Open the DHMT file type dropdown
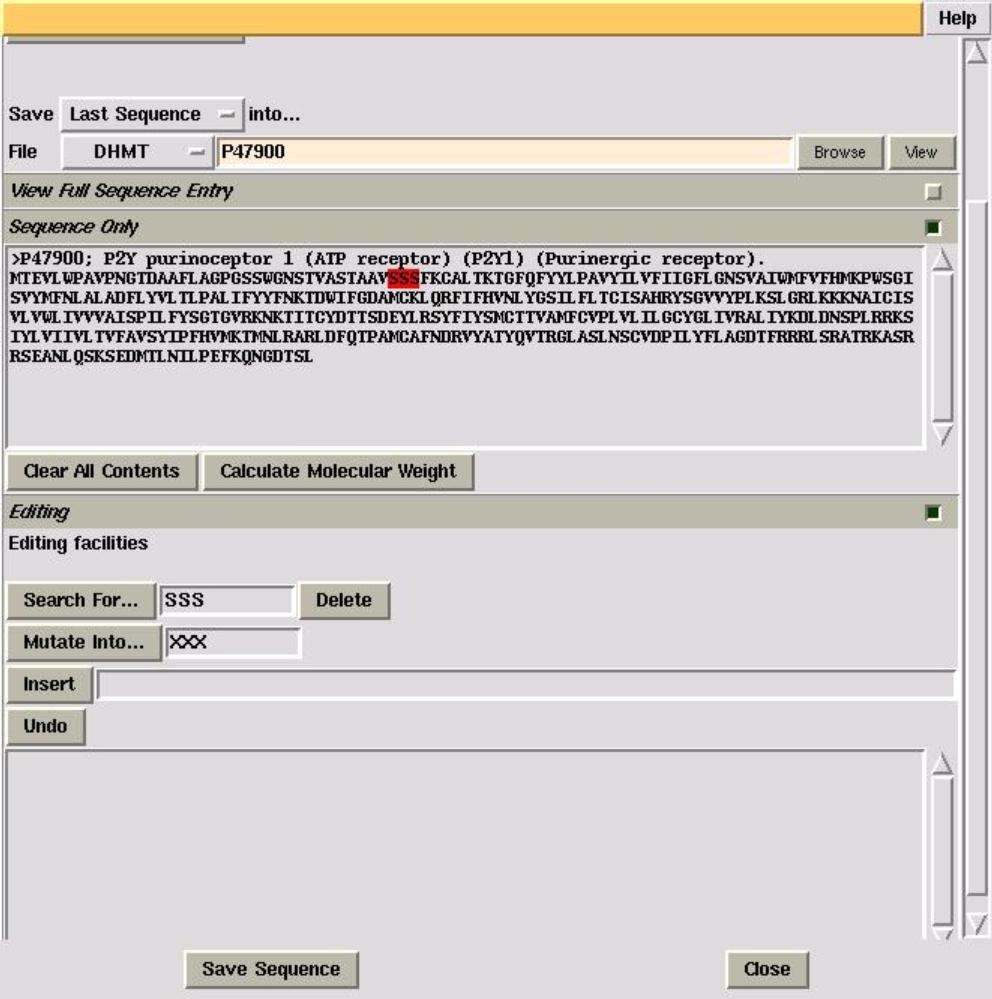Screen dimensions: 992x999 point(137,153)
